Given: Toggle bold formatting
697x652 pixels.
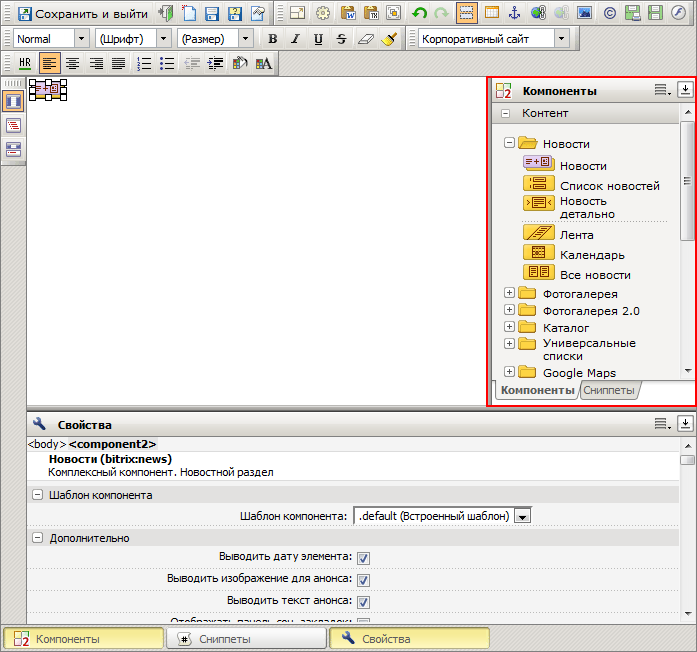Looking at the screenshot, I should (272, 39).
